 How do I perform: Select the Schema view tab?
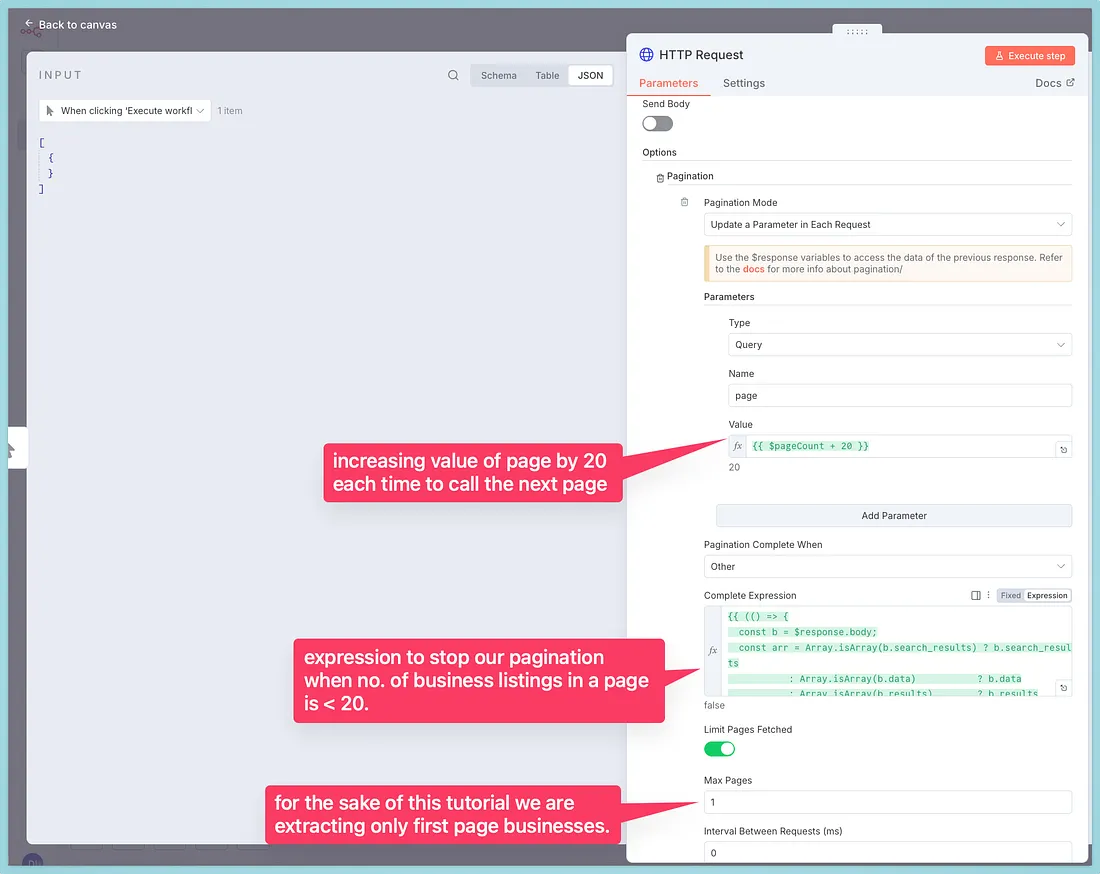498,75
